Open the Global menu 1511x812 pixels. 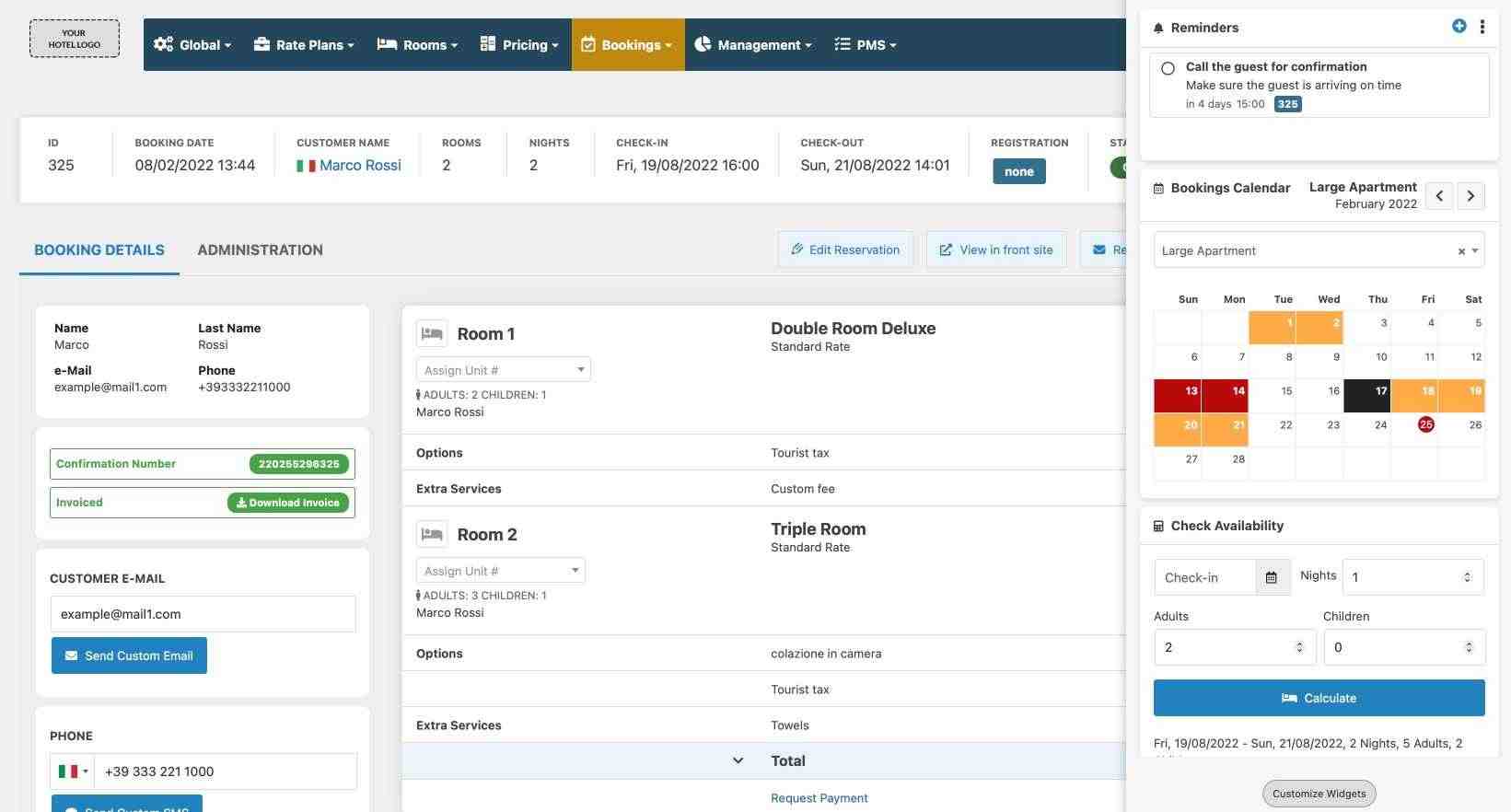point(192,44)
